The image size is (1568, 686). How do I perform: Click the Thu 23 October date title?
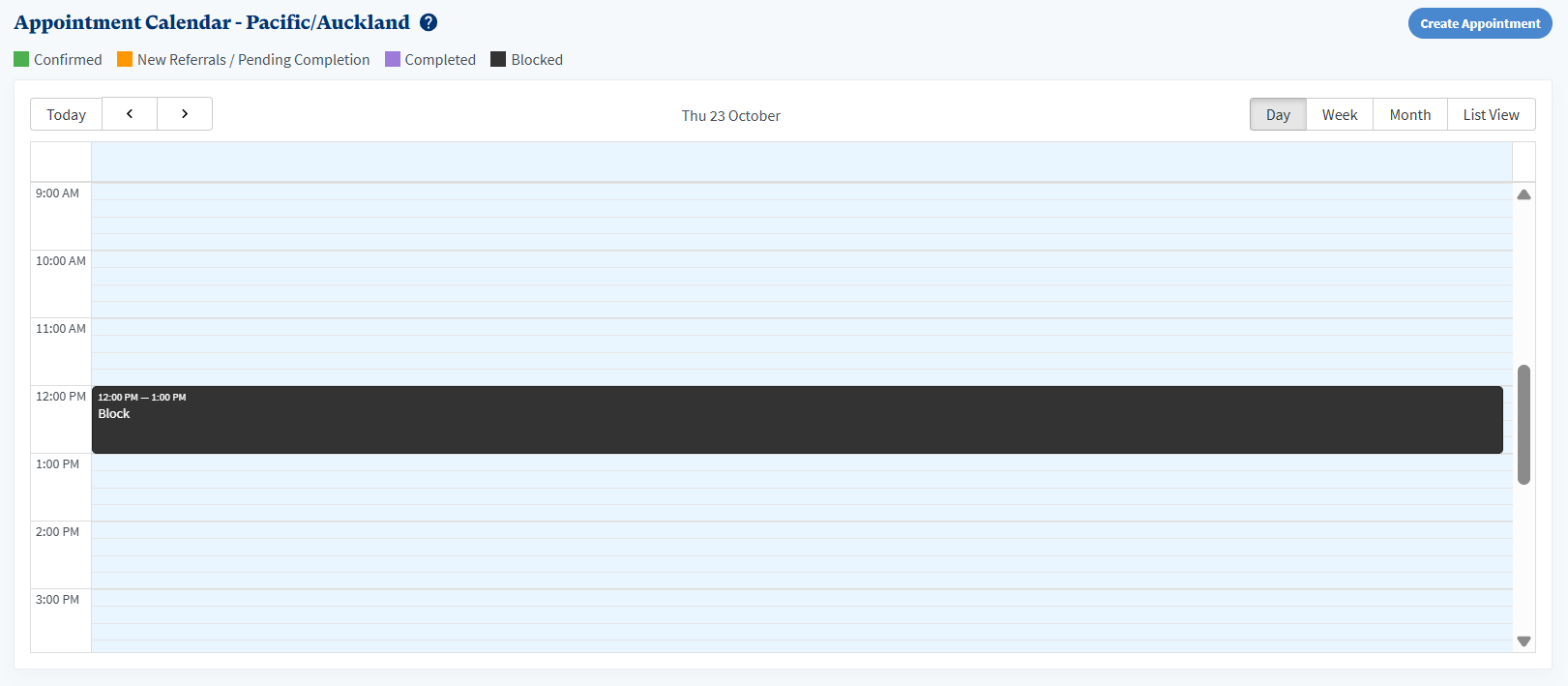click(731, 115)
